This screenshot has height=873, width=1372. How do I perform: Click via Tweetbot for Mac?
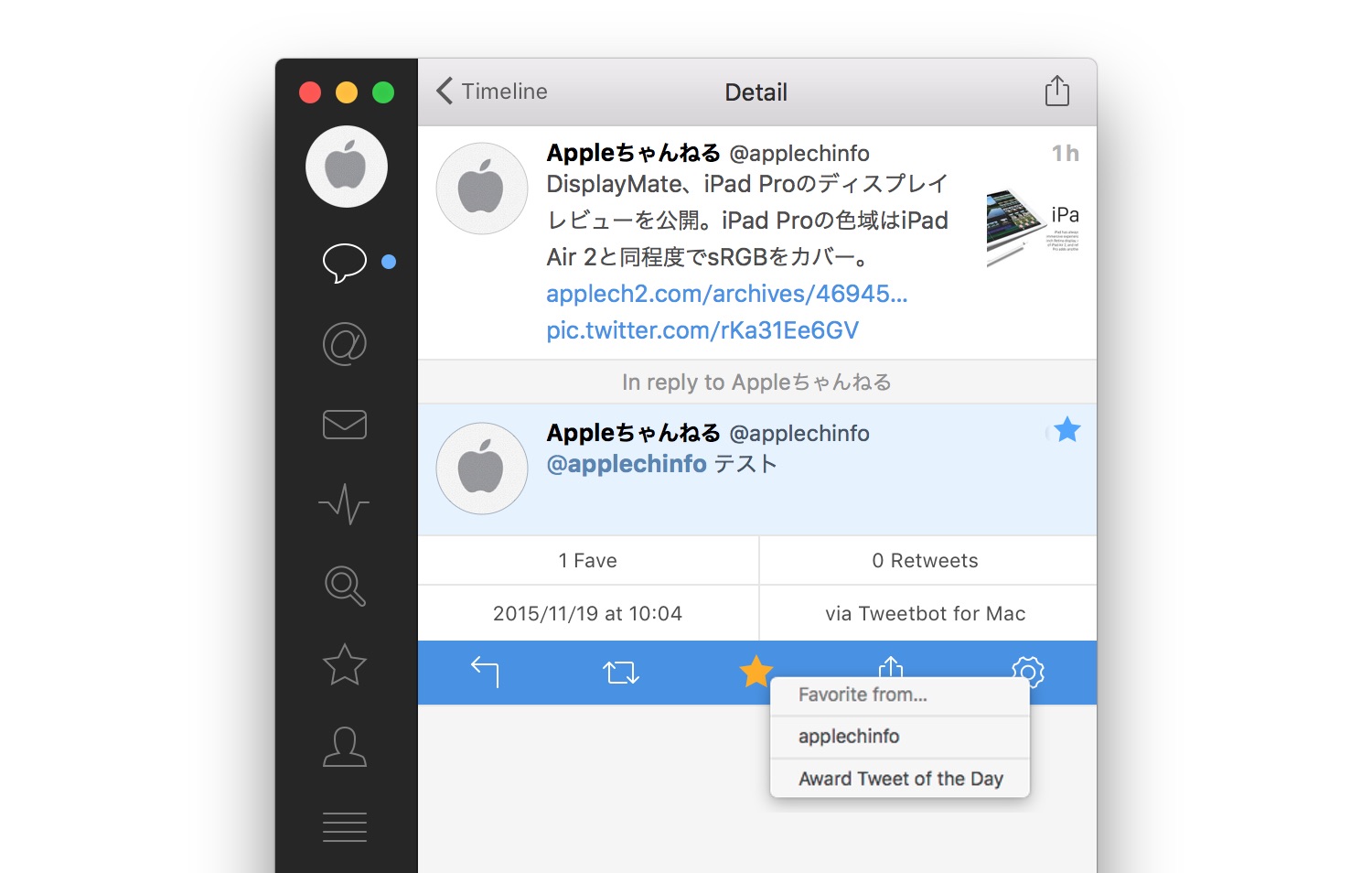click(927, 614)
